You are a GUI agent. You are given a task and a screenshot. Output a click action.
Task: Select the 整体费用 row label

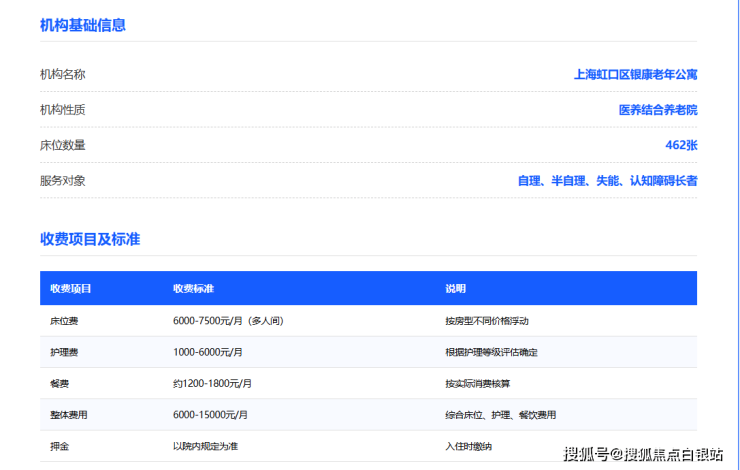(x=68, y=415)
